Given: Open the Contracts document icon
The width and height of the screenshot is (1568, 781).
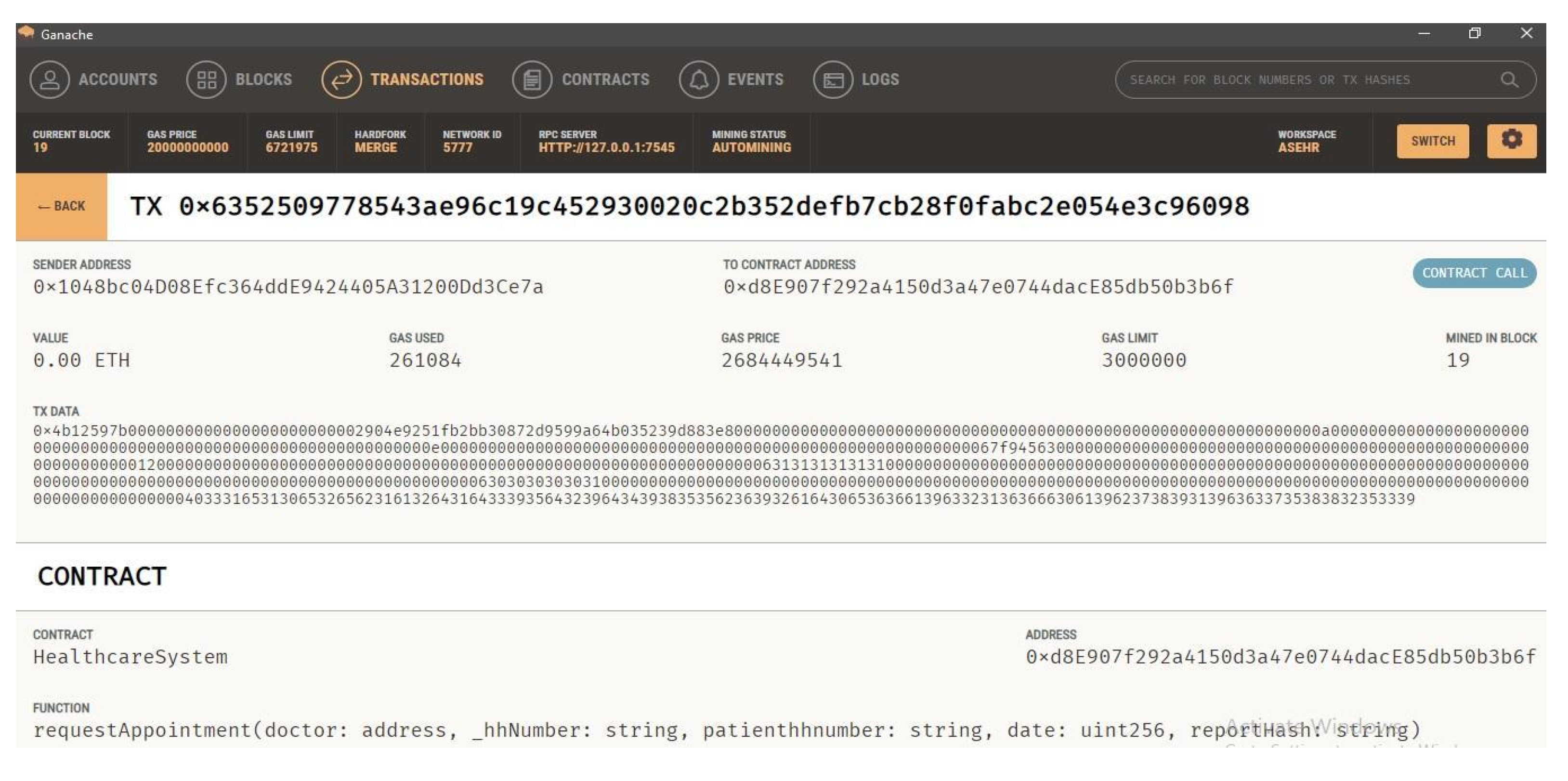Looking at the screenshot, I should [x=532, y=80].
